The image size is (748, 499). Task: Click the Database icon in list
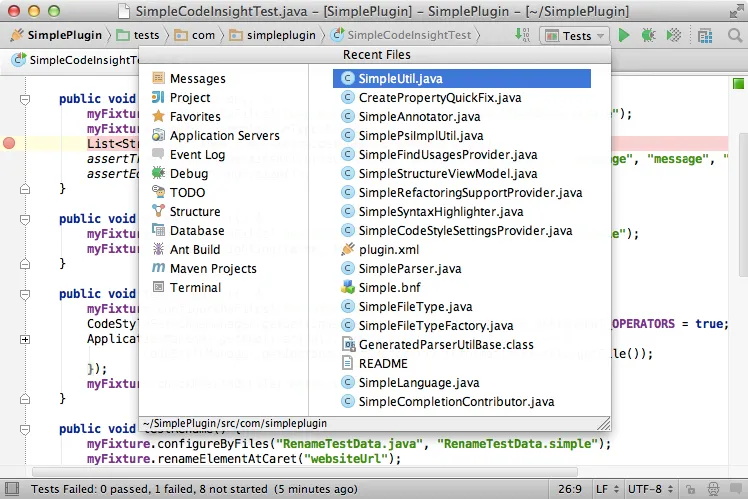(x=158, y=230)
